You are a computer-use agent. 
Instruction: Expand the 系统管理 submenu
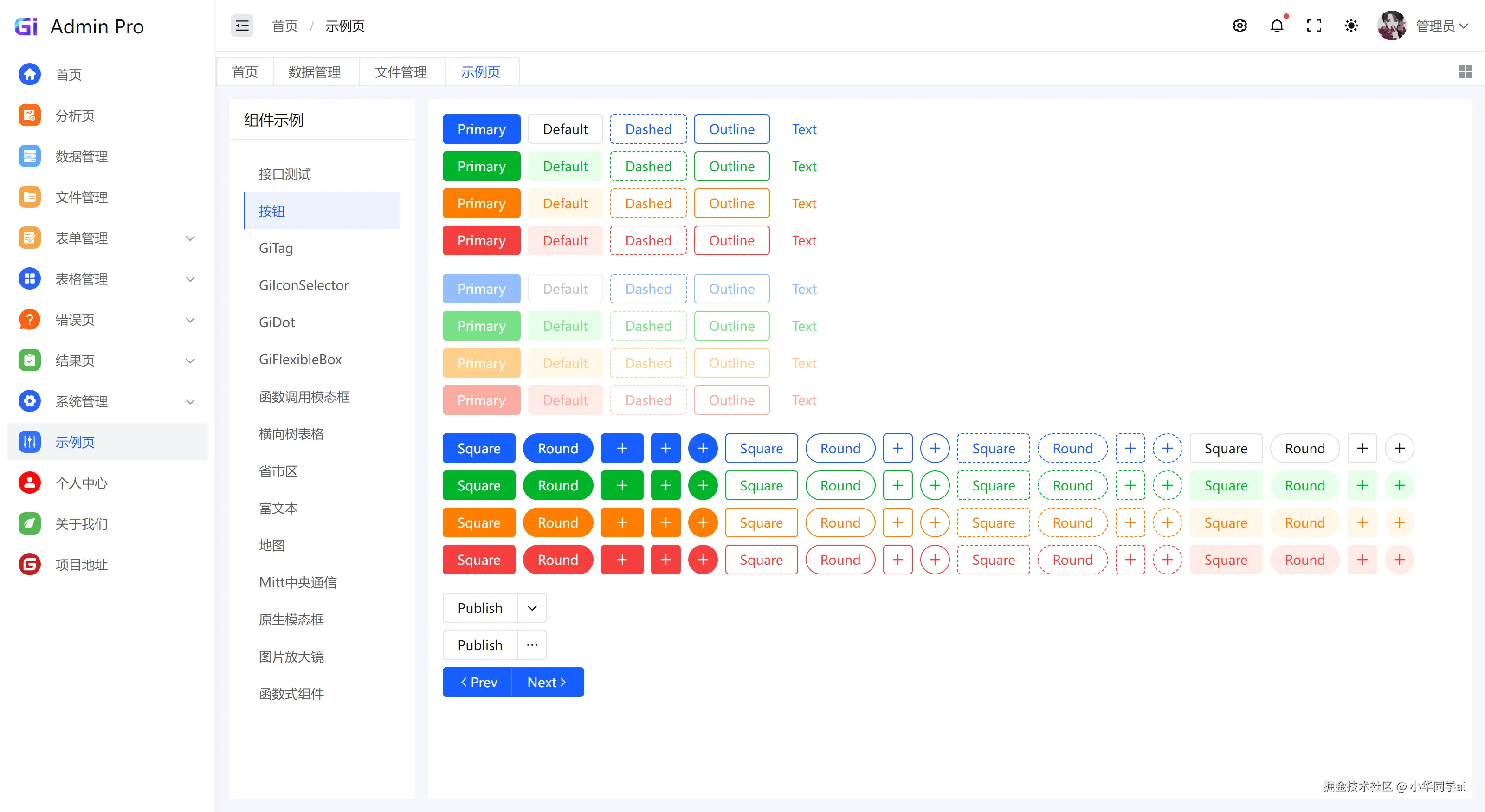(190, 401)
